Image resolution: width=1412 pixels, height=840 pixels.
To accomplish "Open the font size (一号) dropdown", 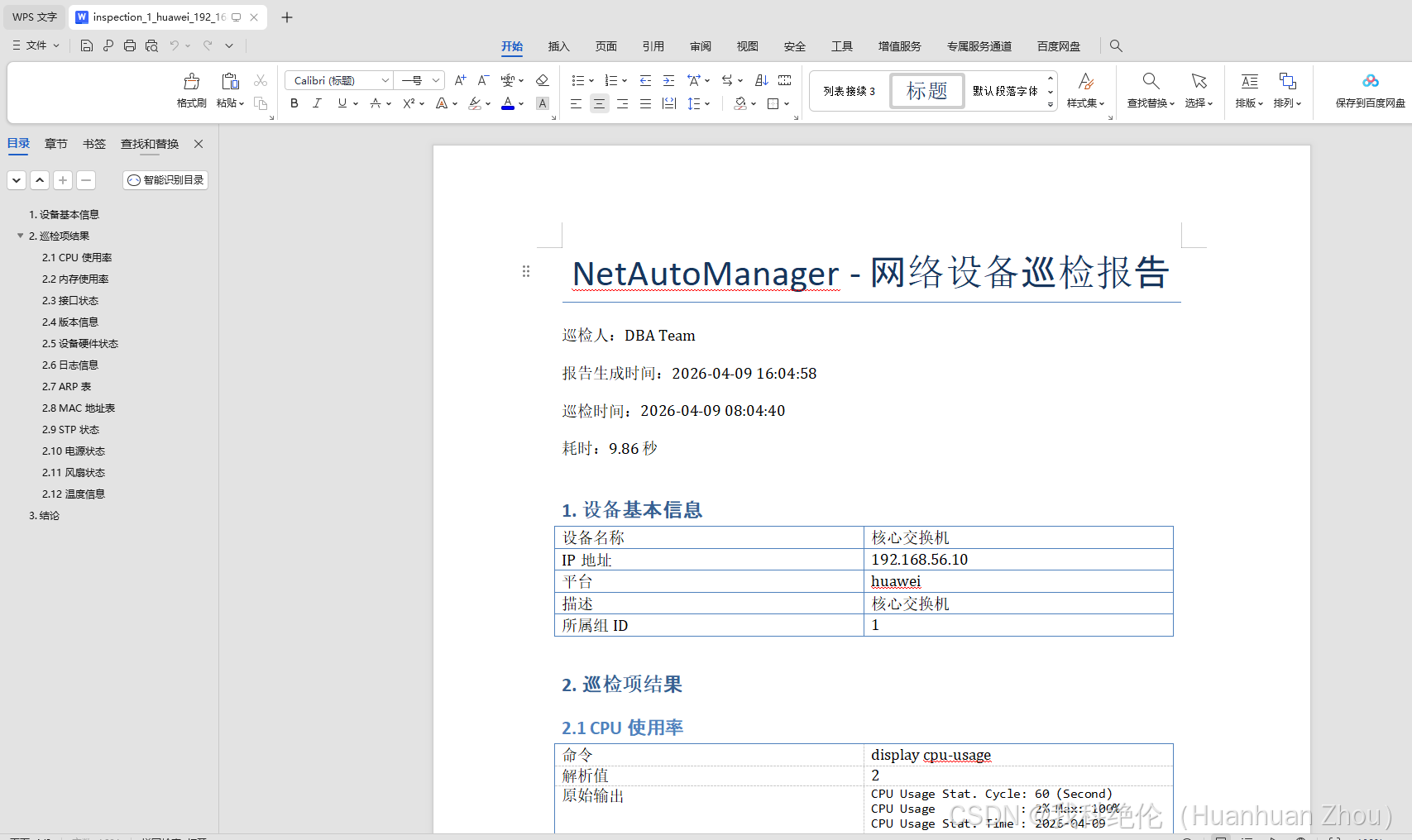I will 436,80.
